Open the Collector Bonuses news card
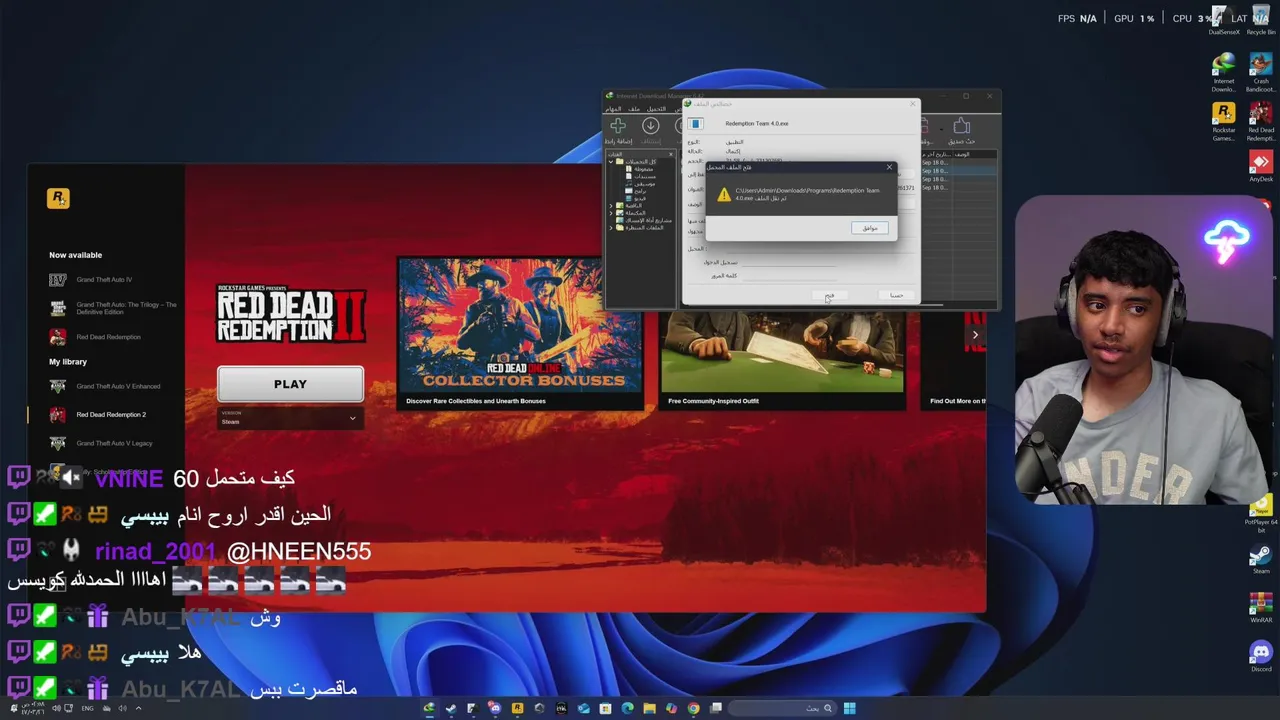 click(x=521, y=334)
